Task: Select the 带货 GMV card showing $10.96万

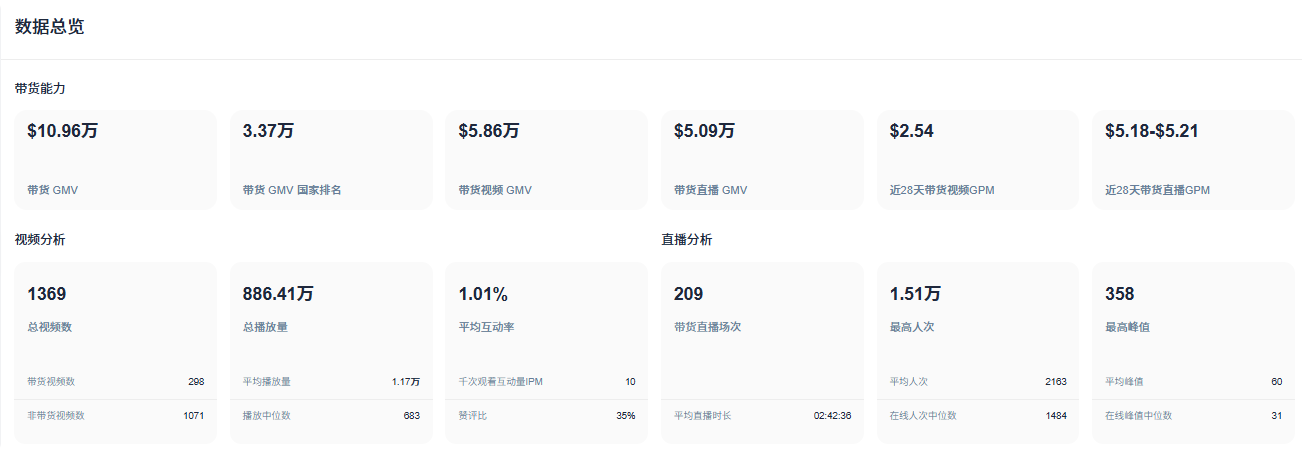Action: coord(115,159)
